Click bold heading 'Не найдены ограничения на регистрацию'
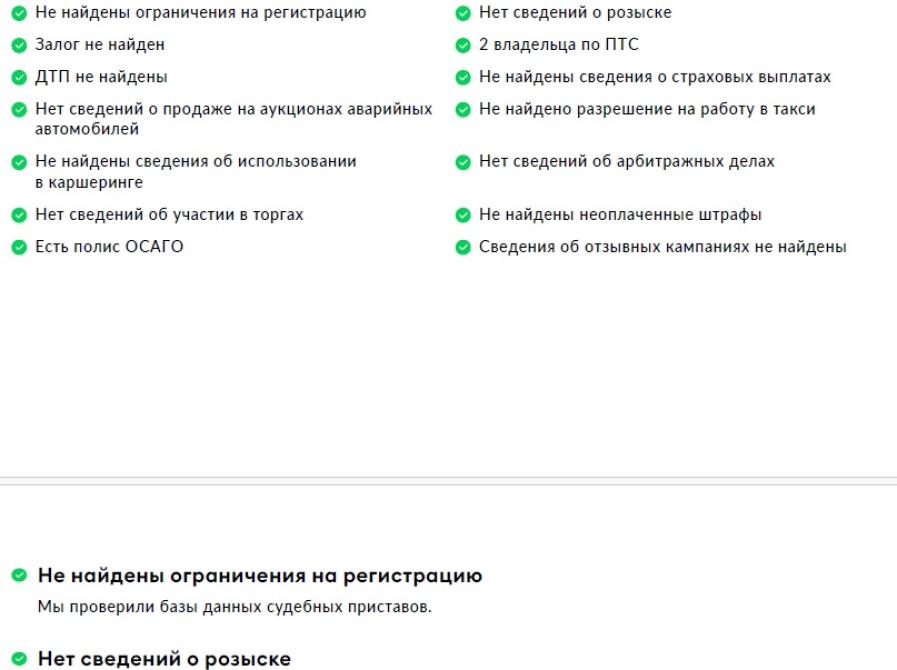 (x=260, y=576)
